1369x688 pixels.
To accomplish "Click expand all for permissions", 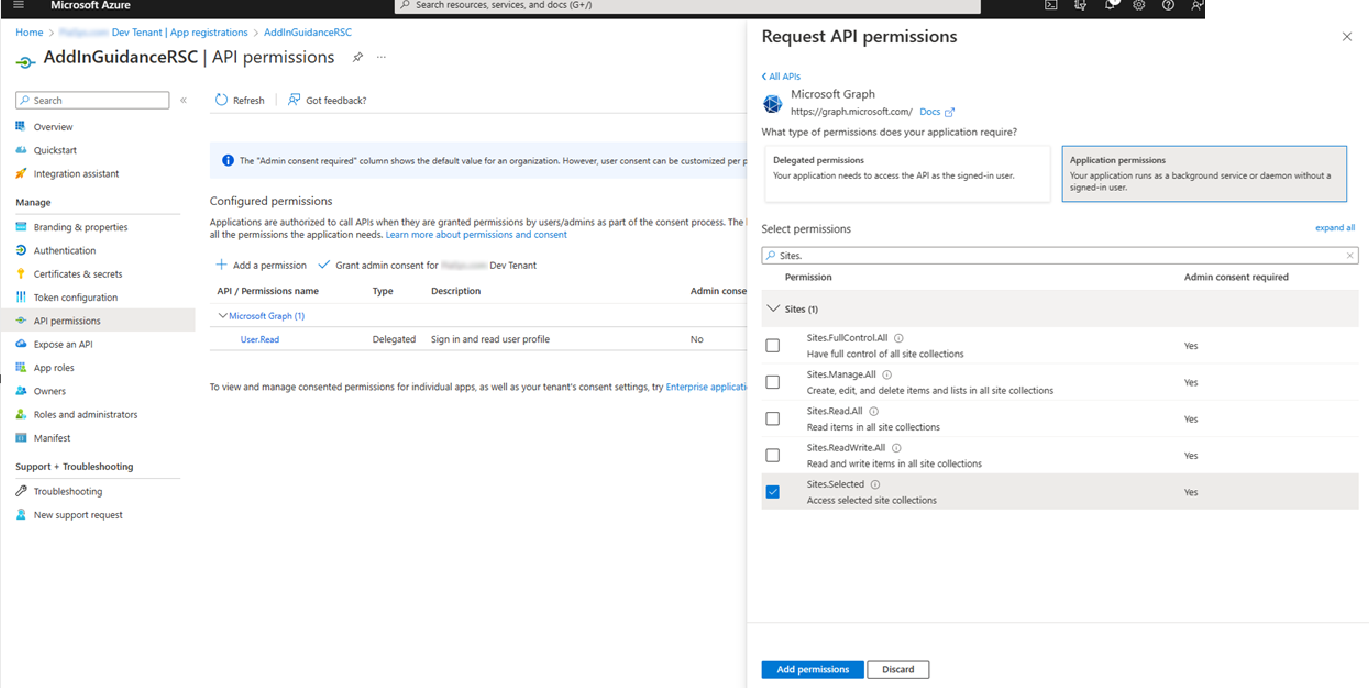I will 1335,228.
